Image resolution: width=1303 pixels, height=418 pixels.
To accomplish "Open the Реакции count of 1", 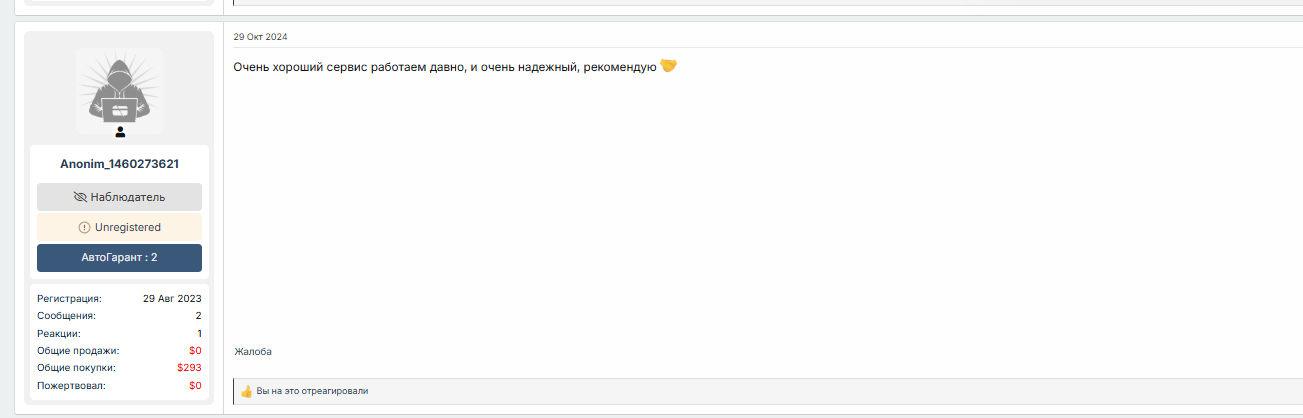I will pyautogui.click(x=199, y=333).
